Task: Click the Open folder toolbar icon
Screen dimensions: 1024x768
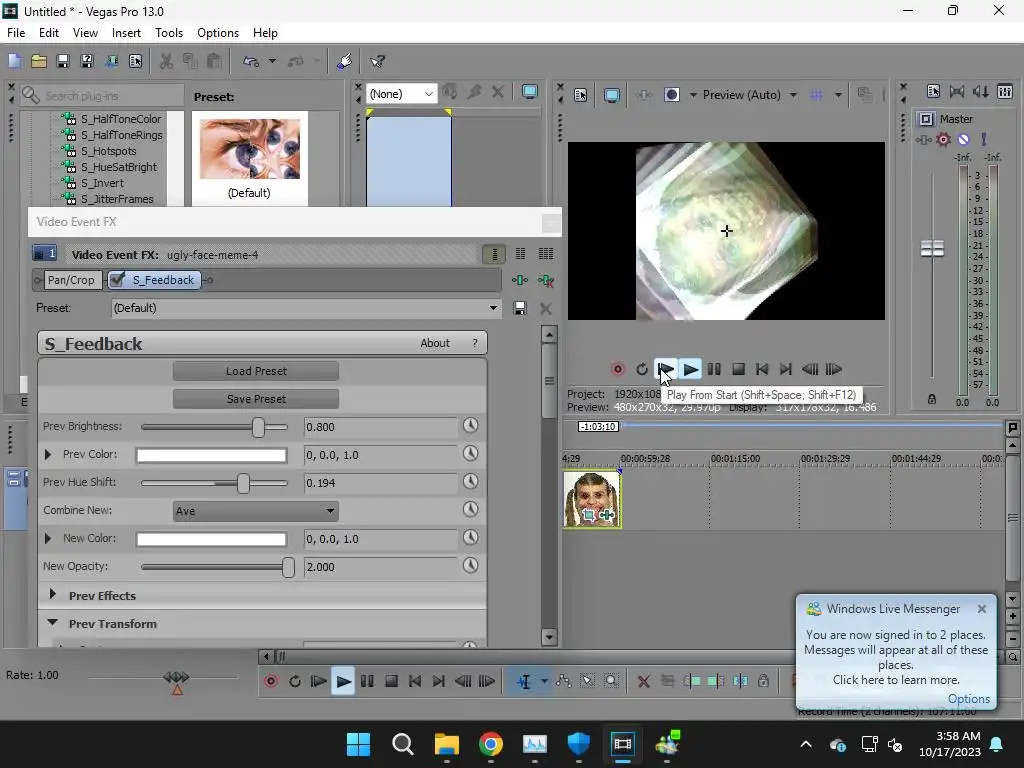Action: (39, 61)
